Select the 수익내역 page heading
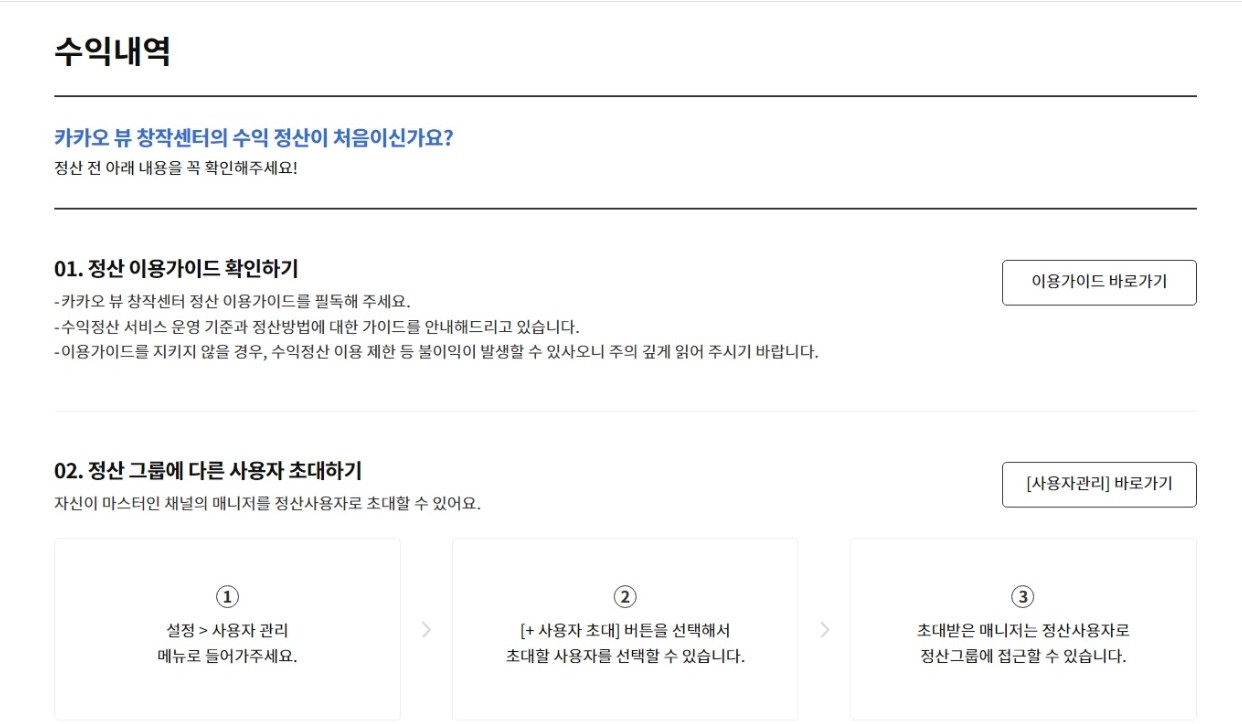 point(112,50)
